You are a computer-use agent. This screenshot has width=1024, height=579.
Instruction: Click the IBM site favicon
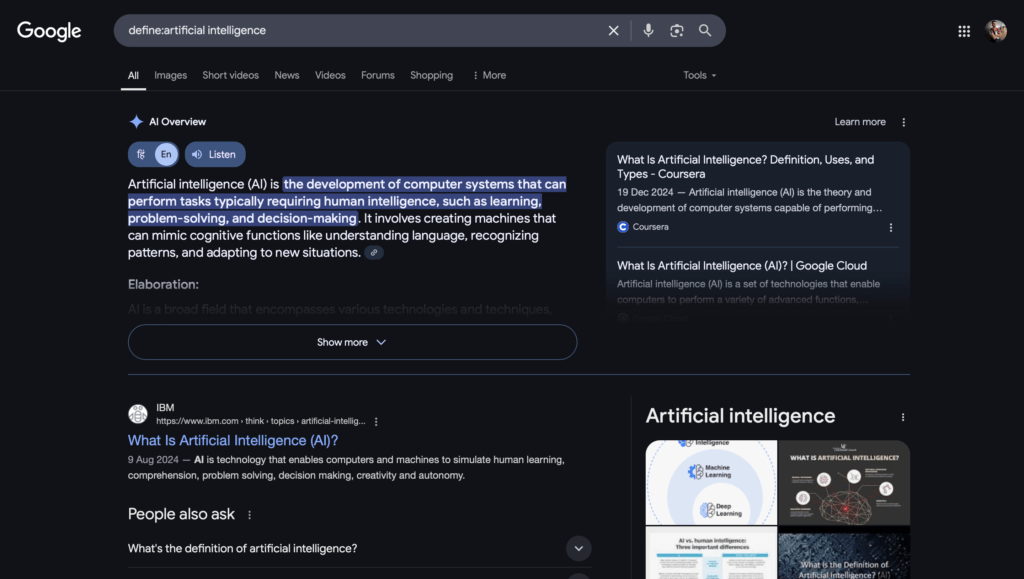(x=138, y=414)
